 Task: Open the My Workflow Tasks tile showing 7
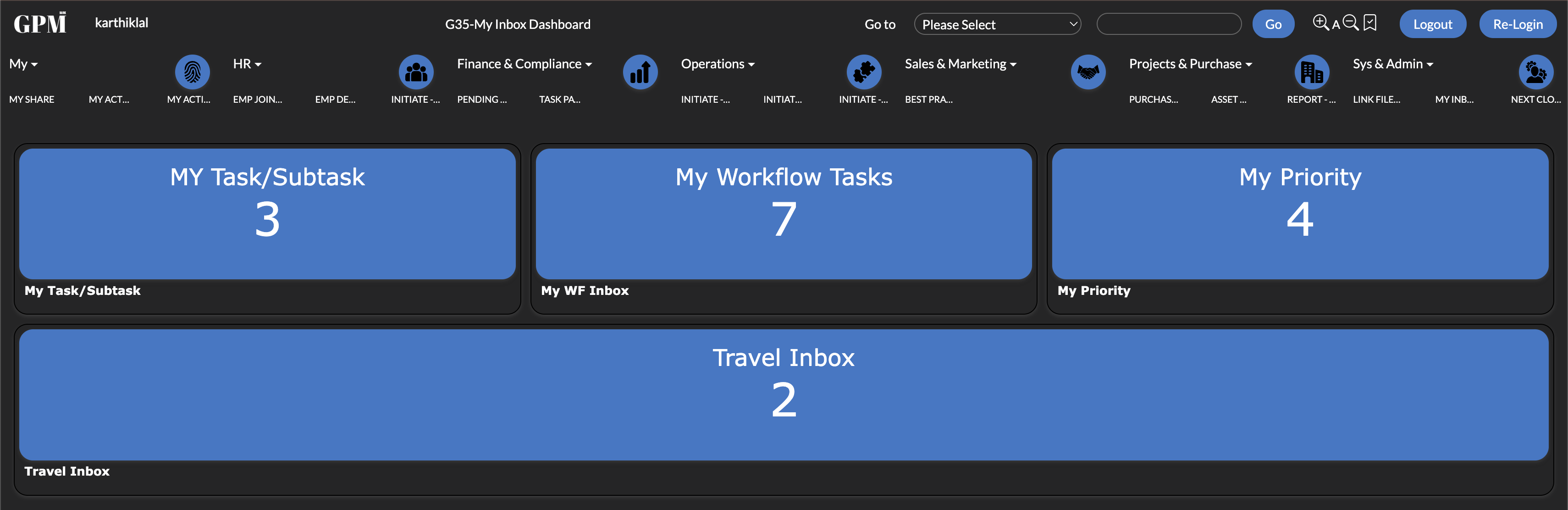click(784, 214)
